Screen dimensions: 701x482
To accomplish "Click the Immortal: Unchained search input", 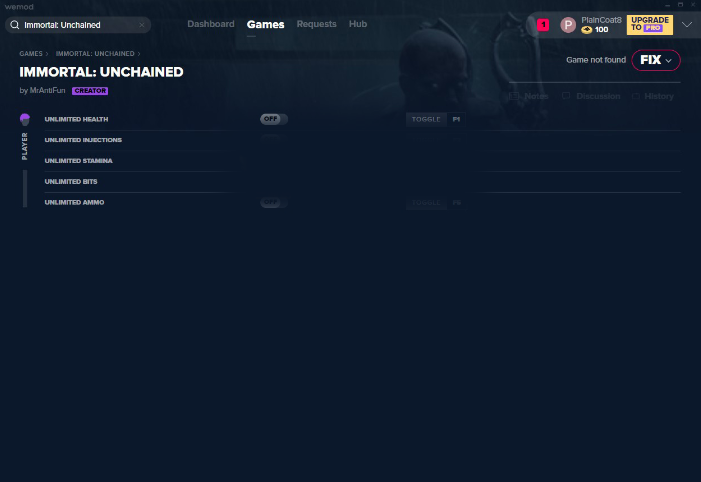I will (x=79, y=25).
